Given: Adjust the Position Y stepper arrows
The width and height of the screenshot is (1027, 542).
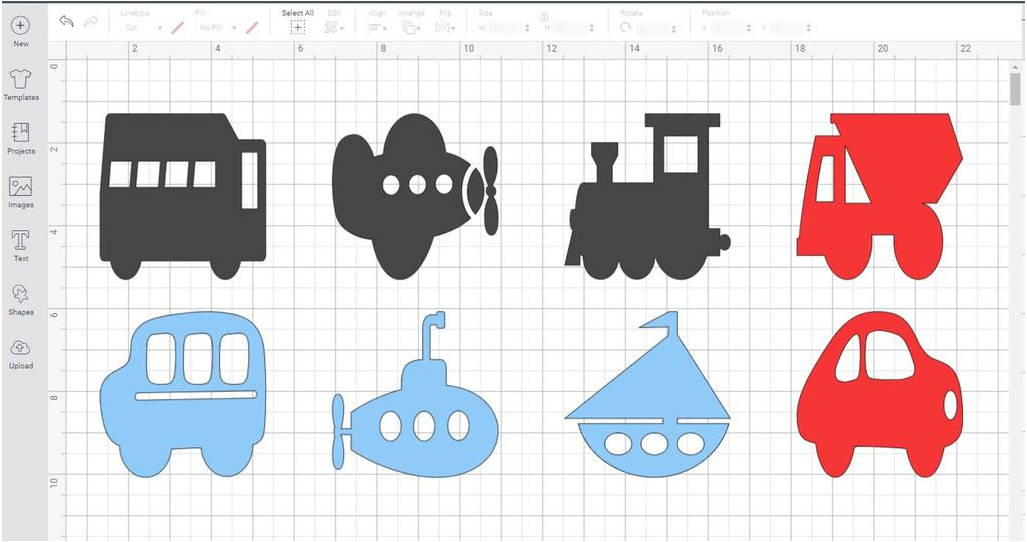Looking at the screenshot, I should (809, 28).
